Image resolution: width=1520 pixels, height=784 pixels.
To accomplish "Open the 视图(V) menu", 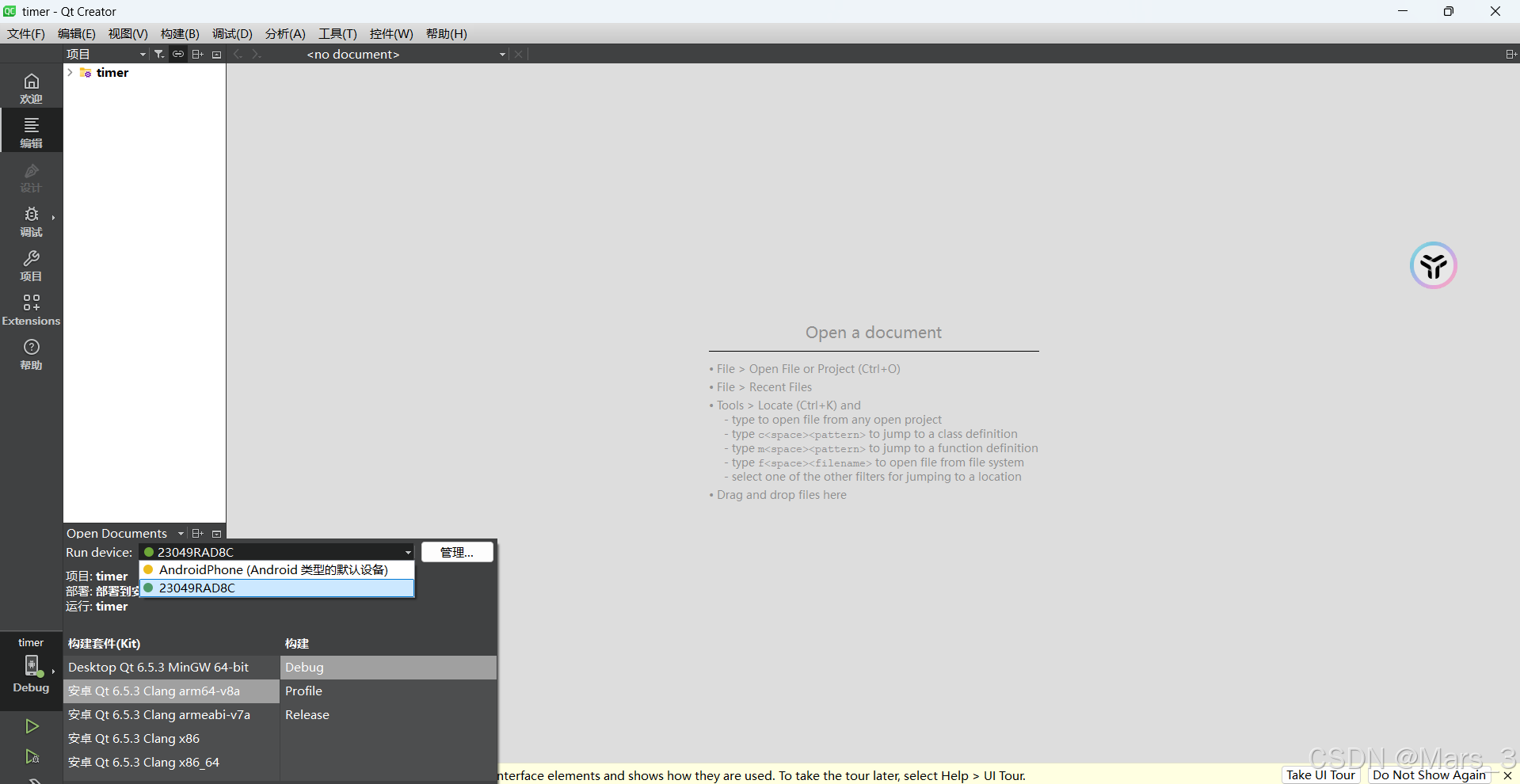I will click(x=128, y=33).
